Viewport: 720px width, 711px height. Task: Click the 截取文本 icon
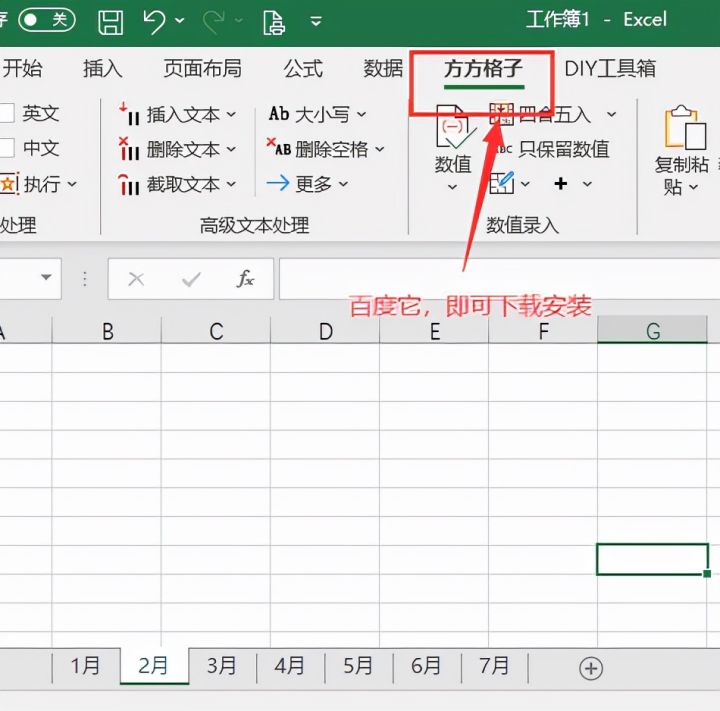pos(129,185)
